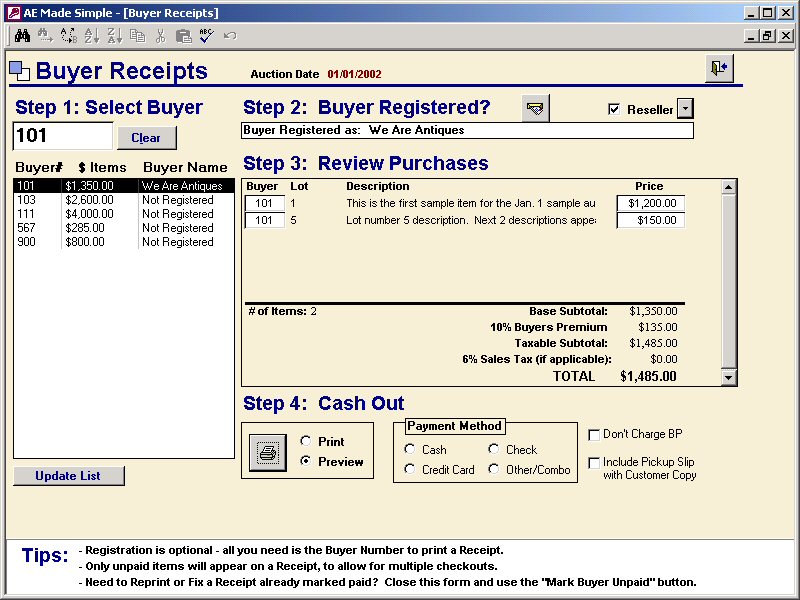Click the Auction Date 01/01/2002
This screenshot has width=800, height=600.
354,74
